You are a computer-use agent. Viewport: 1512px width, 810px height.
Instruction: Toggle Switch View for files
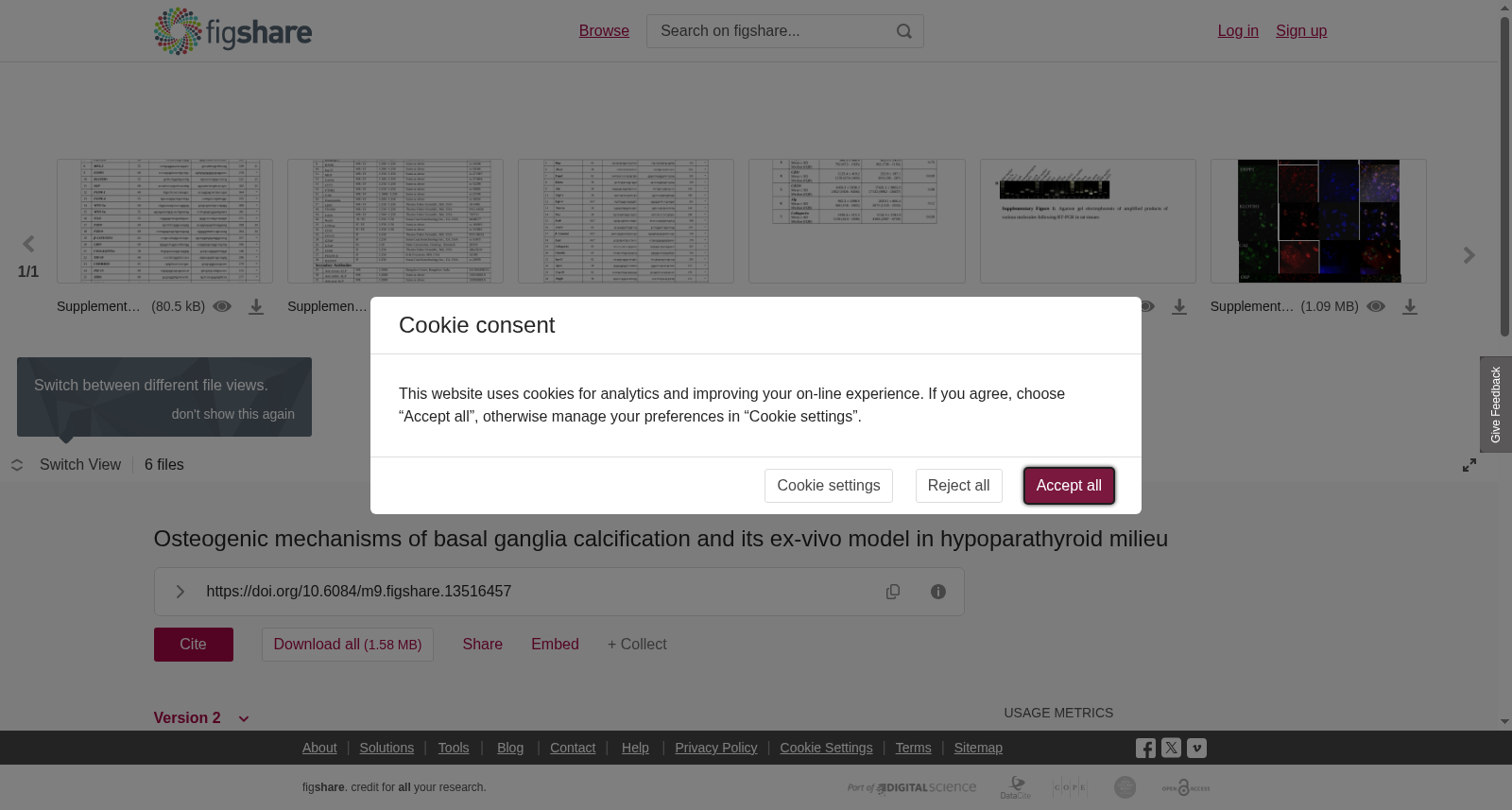(66, 465)
